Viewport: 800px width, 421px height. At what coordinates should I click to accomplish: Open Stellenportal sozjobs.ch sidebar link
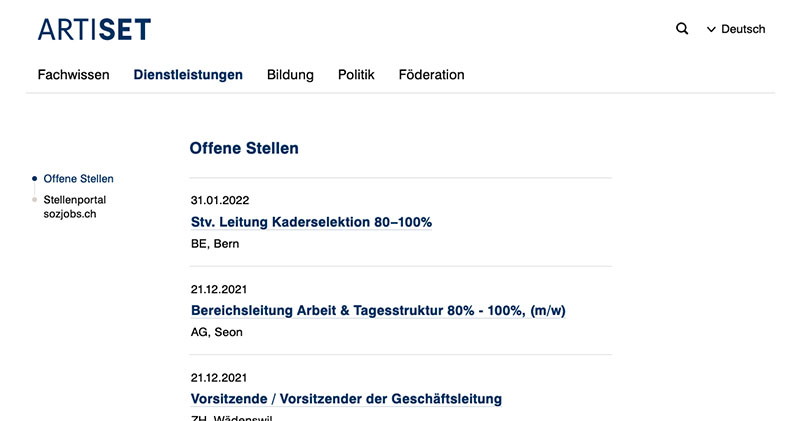[x=74, y=207]
